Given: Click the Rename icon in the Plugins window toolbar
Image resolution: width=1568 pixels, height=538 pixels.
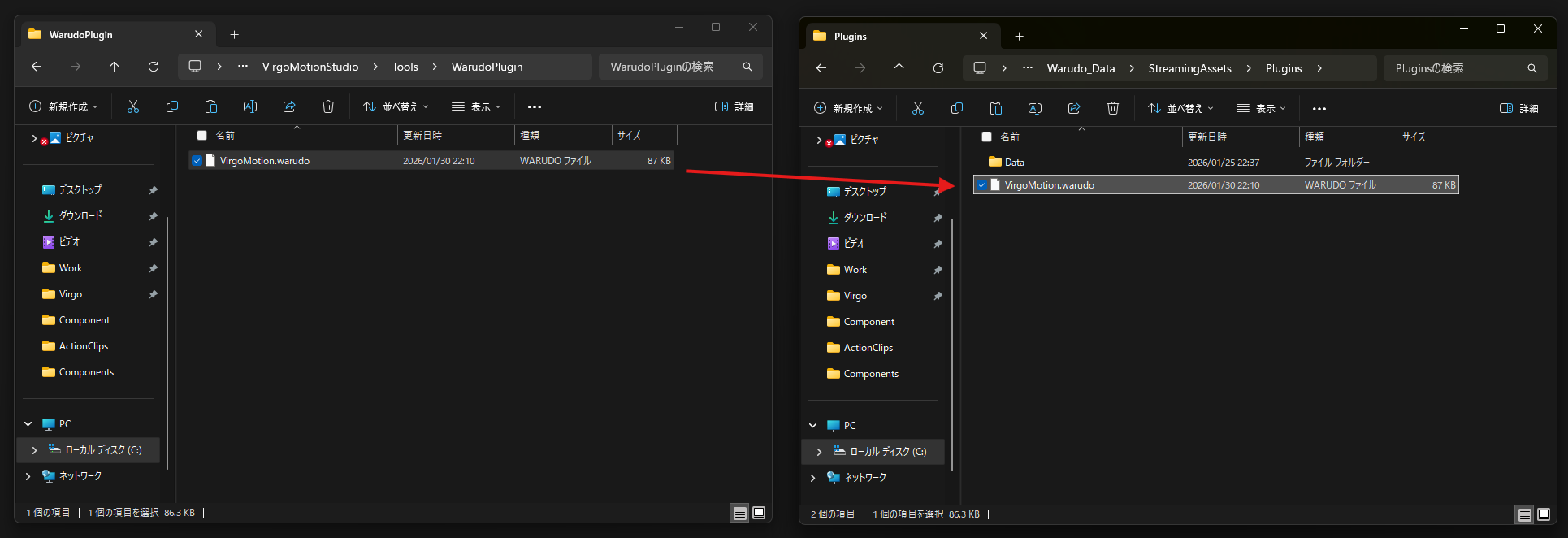Looking at the screenshot, I should click(x=1035, y=108).
